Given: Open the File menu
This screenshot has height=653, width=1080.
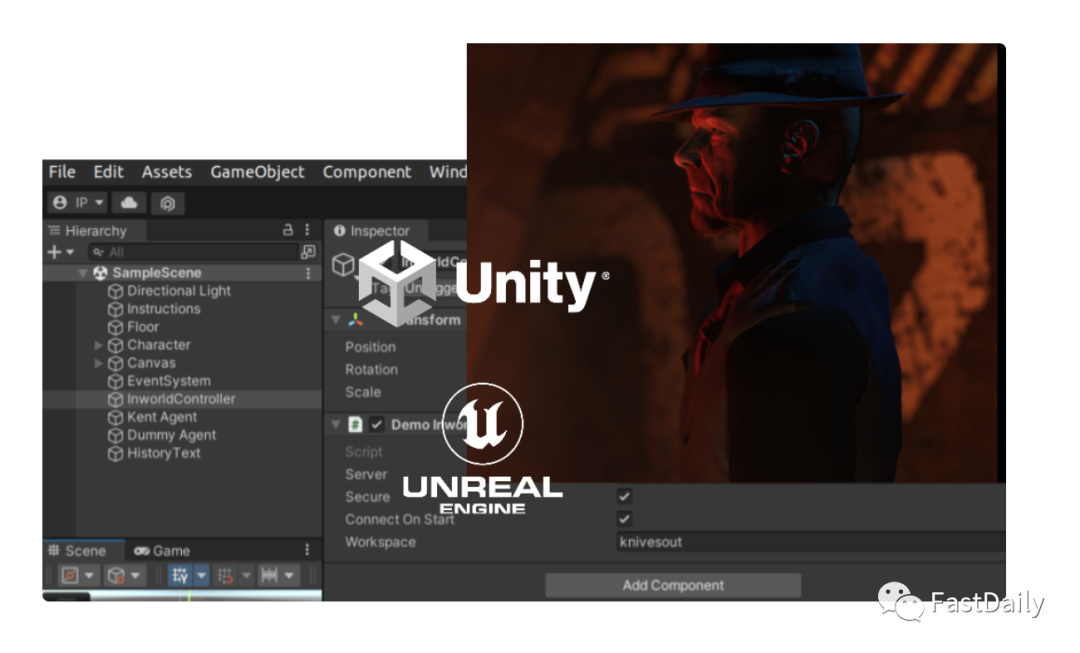Looking at the screenshot, I should click(x=62, y=172).
